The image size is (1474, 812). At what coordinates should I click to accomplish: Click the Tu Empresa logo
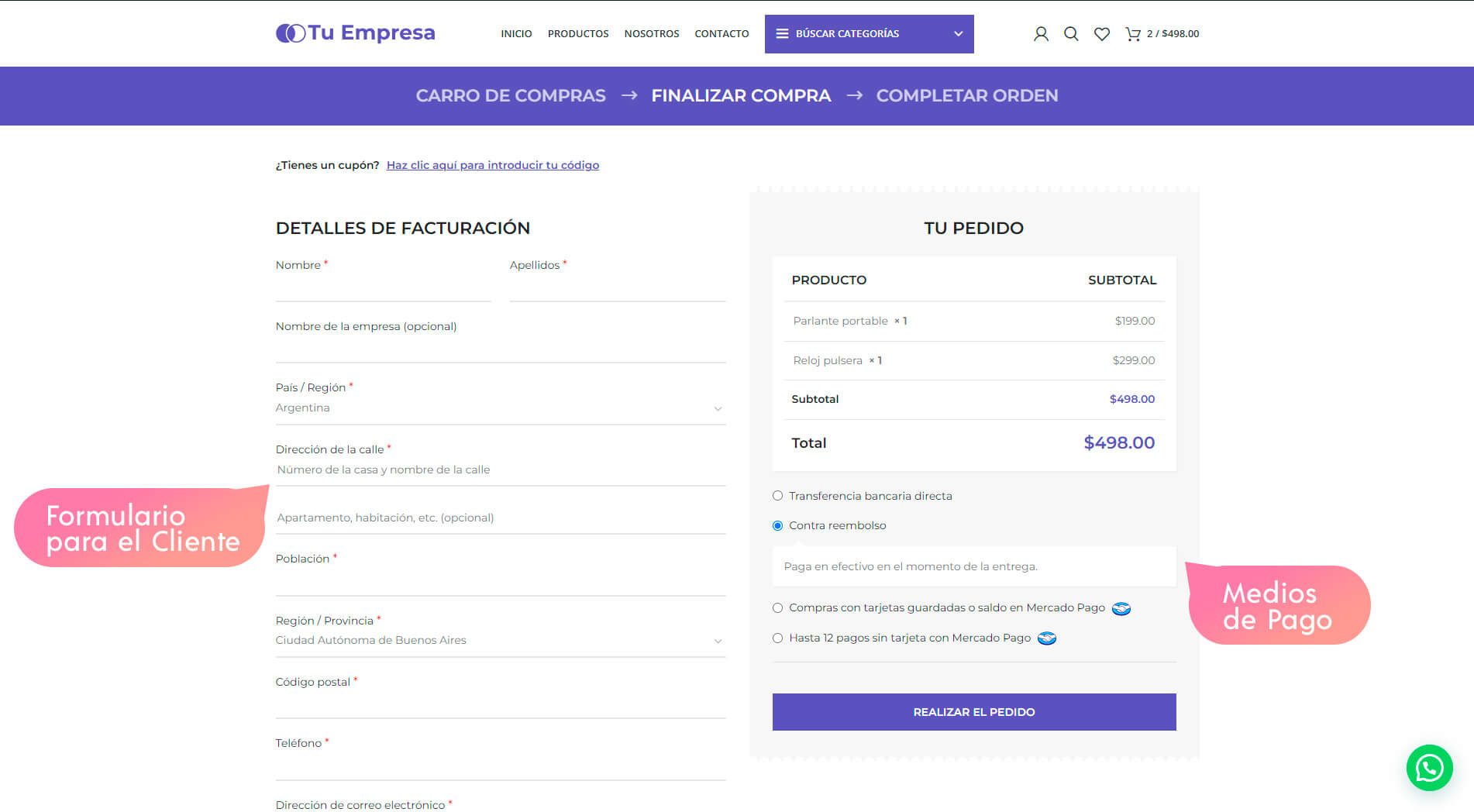[x=356, y=33]
